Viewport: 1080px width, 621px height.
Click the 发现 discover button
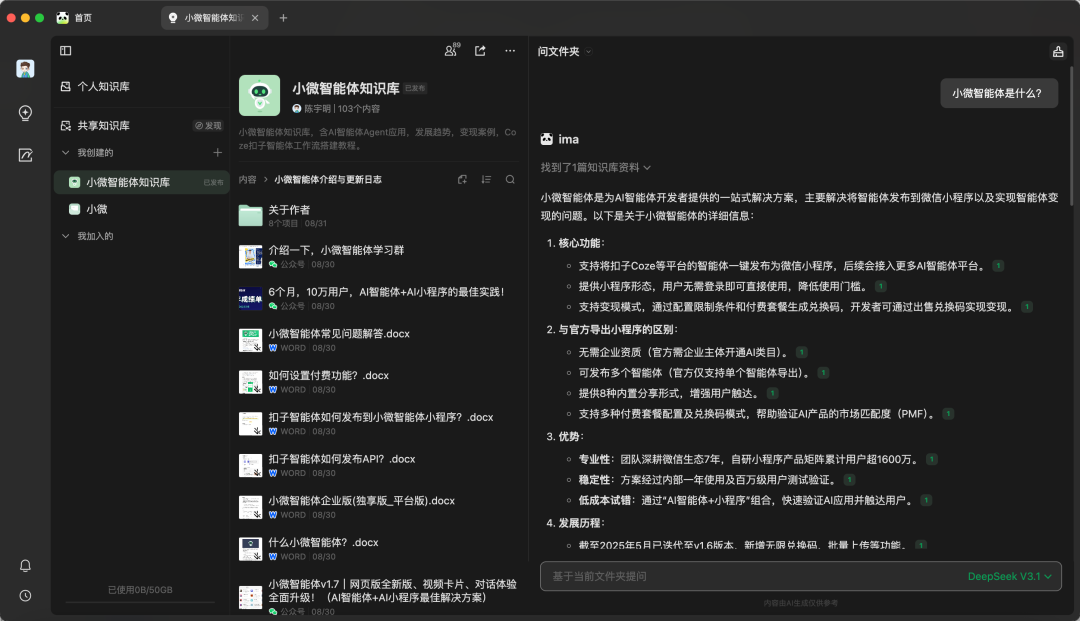click(208, 126)
